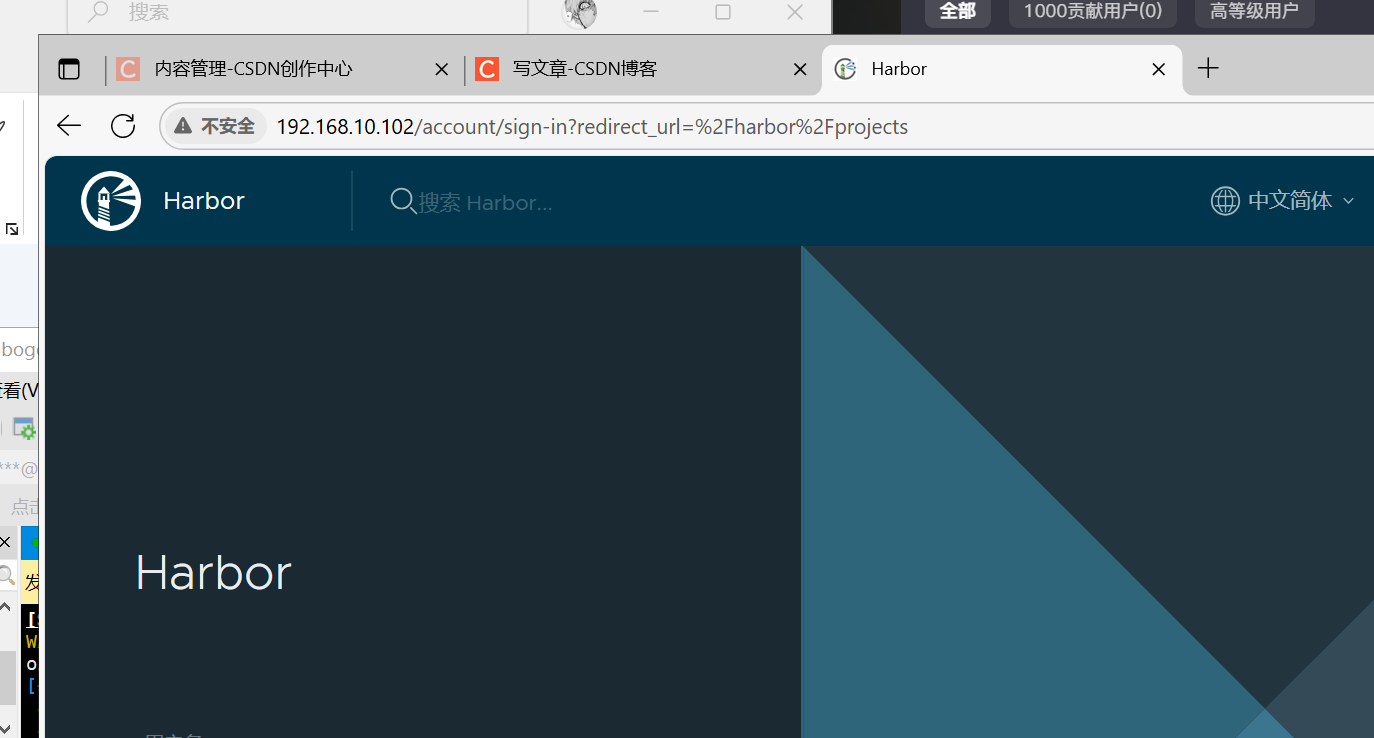Click the 全部 filter in background window
The width and height of the screenshot is (1374, 738).
coord(957,11)
